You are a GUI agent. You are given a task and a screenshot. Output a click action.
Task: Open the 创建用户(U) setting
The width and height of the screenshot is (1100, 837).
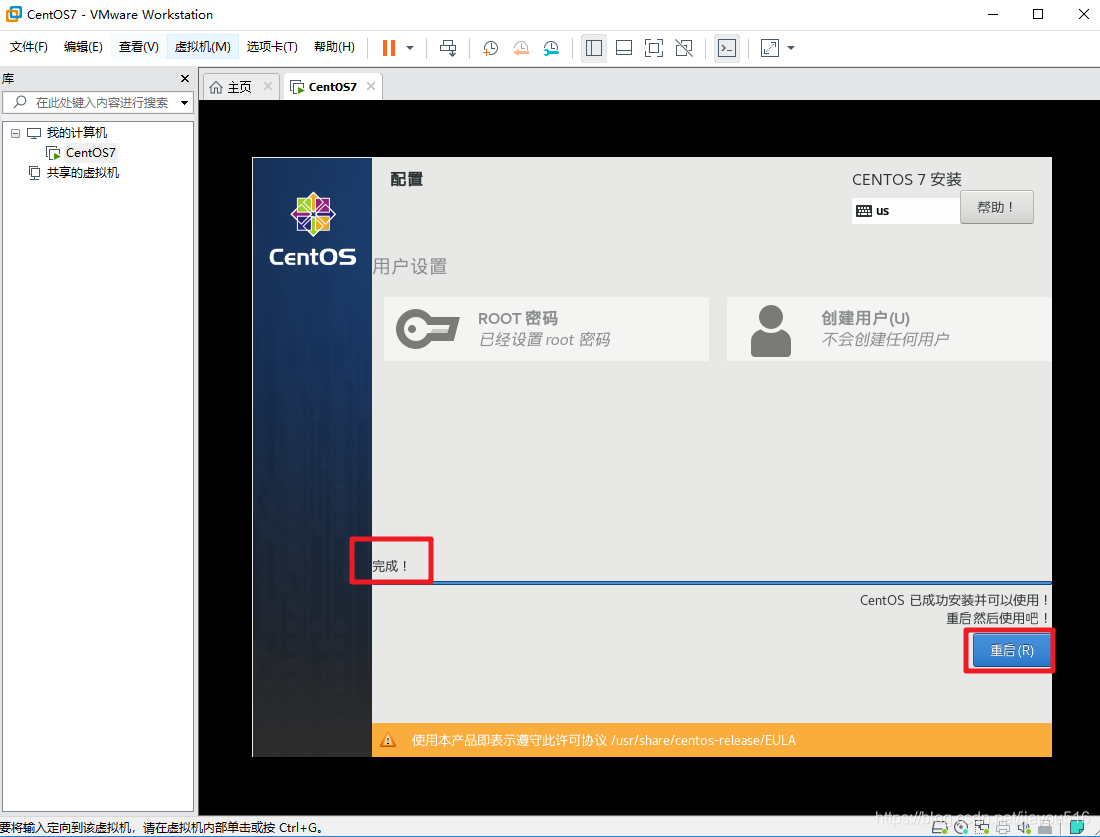pyautogui.click(x=889, y=329)
